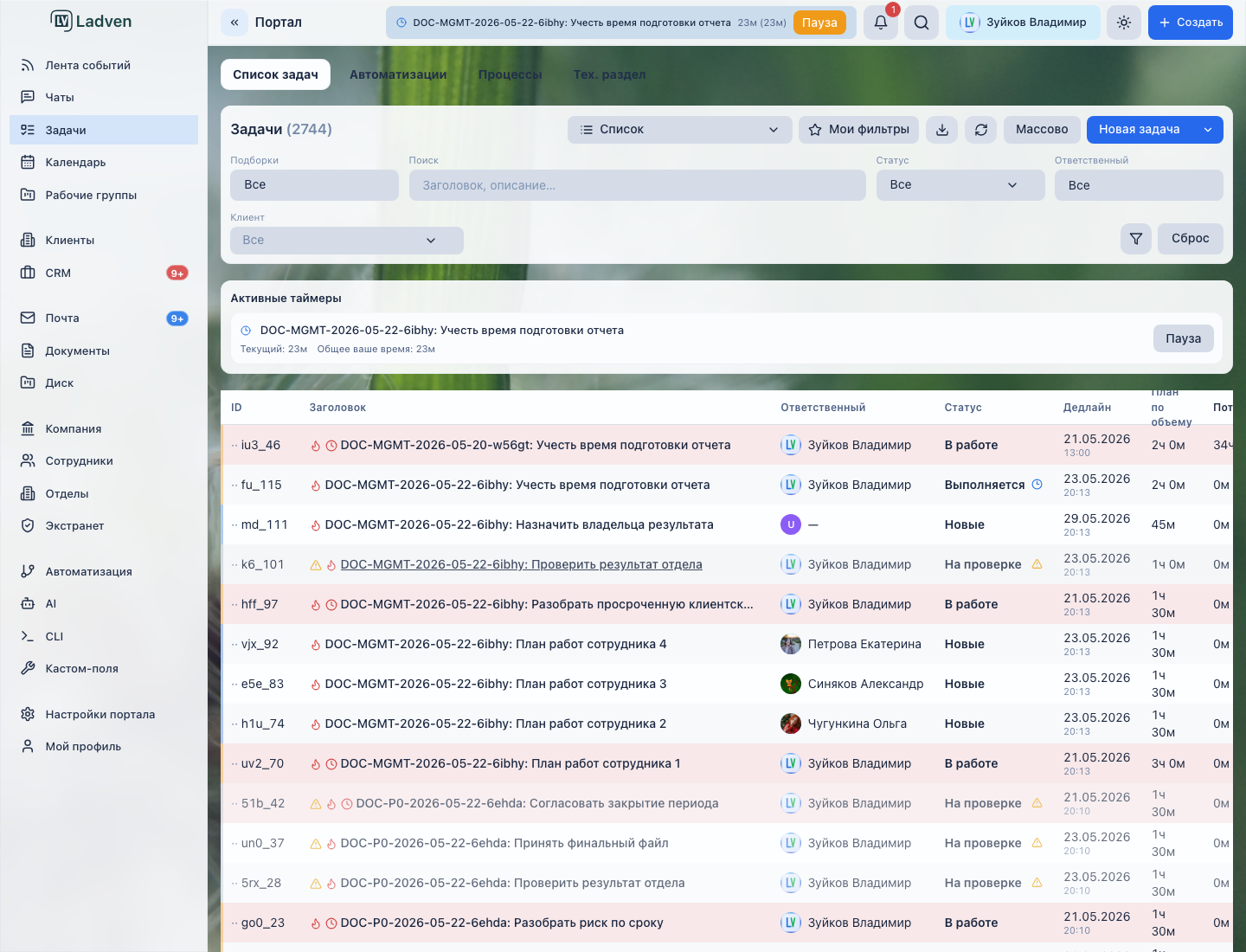
Task: Open Рабочие группы in sidebar
Action: click(x=104, y=195)
